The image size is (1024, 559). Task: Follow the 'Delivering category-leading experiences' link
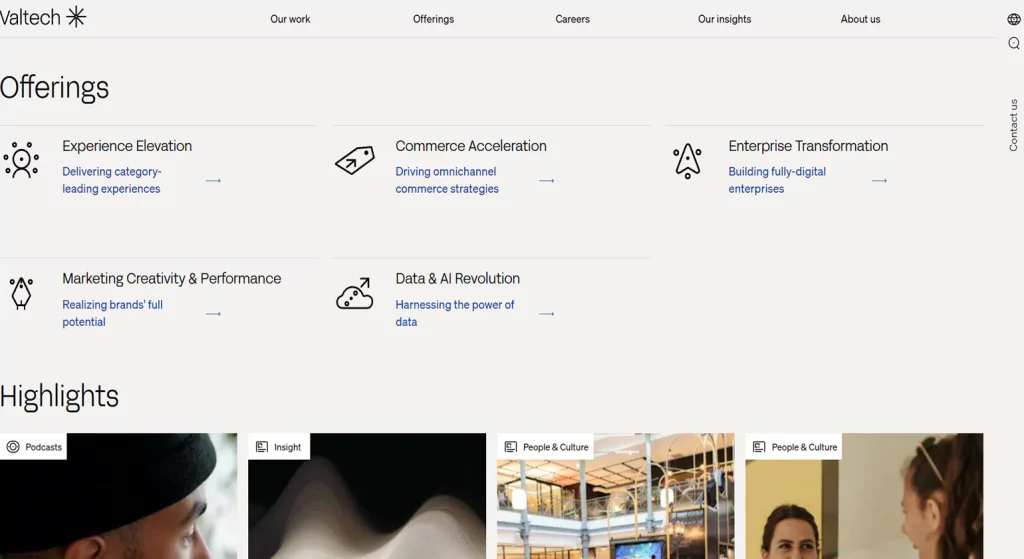[x=111, y=180]
